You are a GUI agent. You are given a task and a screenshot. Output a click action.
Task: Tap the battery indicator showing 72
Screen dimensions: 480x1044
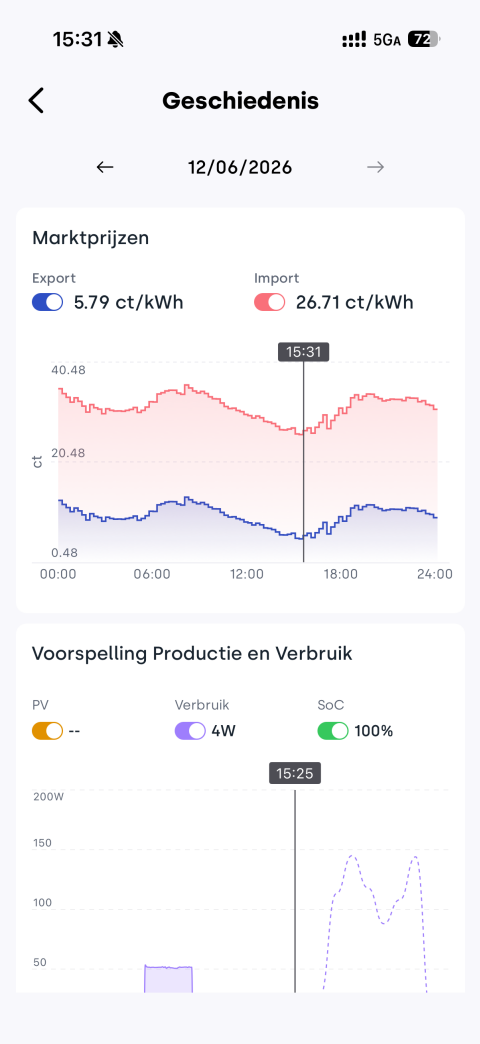(x=424, y=40)
